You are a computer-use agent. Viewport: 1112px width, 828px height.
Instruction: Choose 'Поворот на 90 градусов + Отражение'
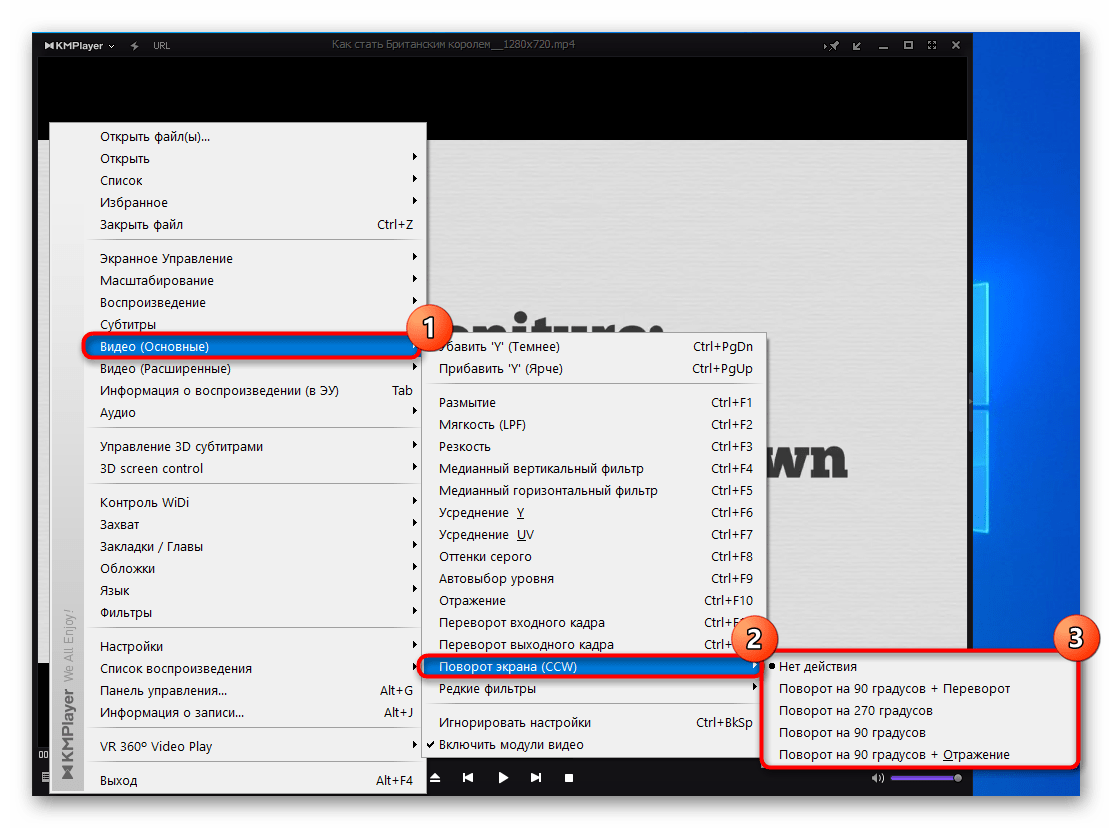point(919,754)
